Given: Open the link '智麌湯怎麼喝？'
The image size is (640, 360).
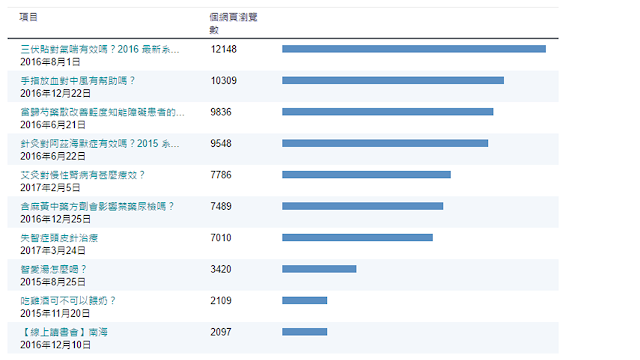Looking at the screenshot, I should tap(53, 269).
